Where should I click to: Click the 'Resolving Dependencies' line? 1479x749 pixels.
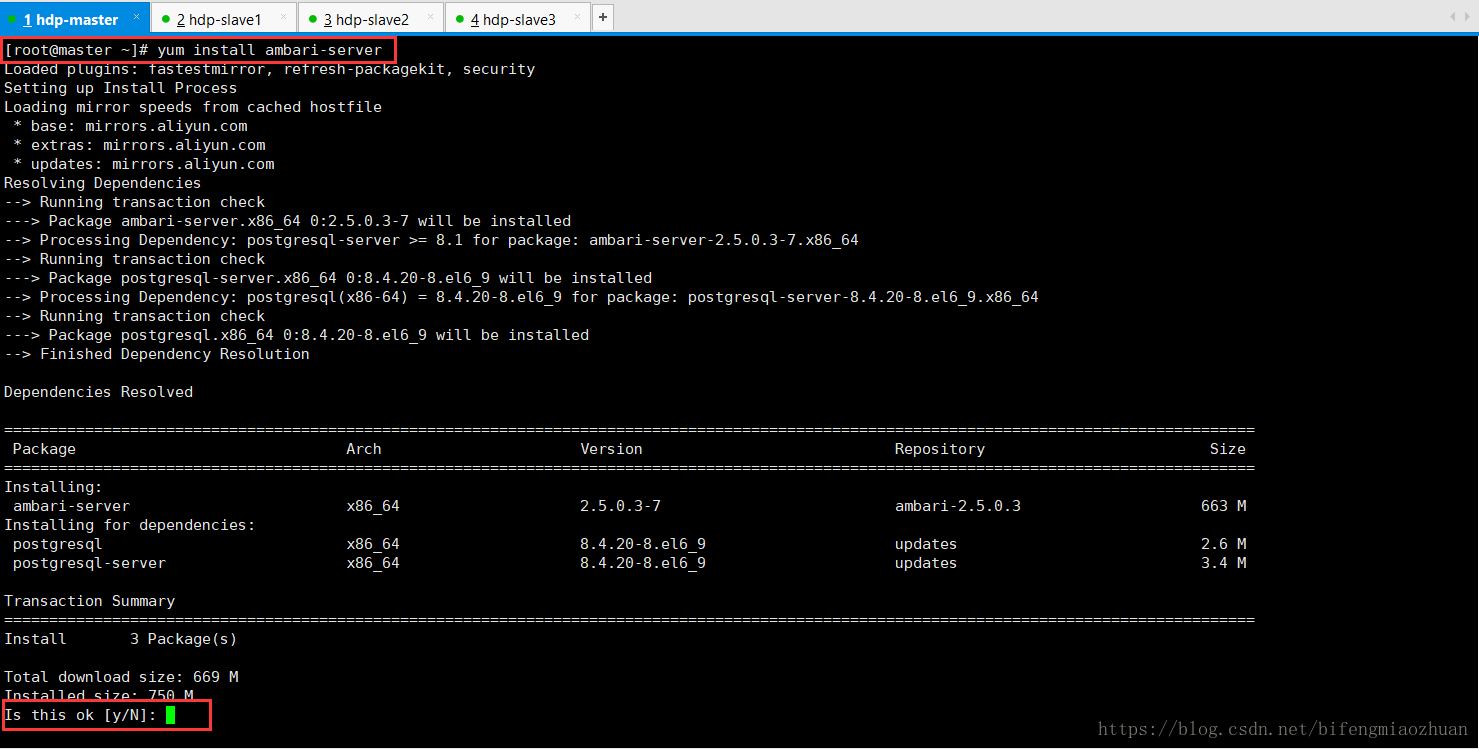coord(103,183)
